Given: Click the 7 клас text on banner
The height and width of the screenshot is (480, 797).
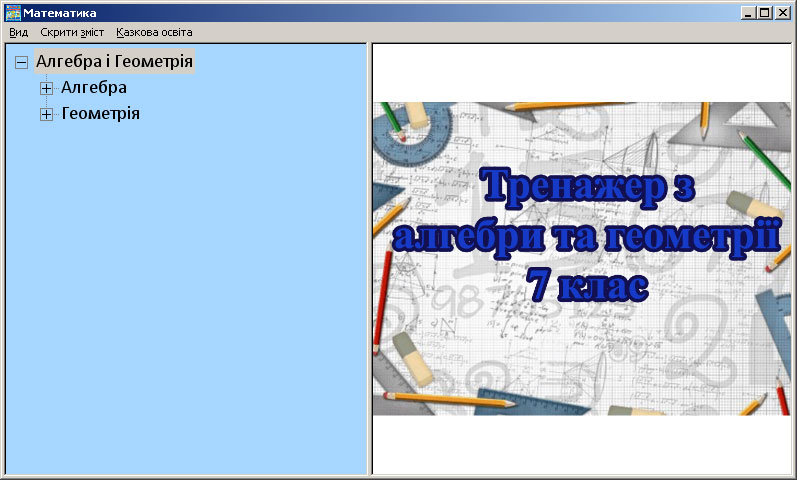Looking at the screenshot, I should (587, 288).
